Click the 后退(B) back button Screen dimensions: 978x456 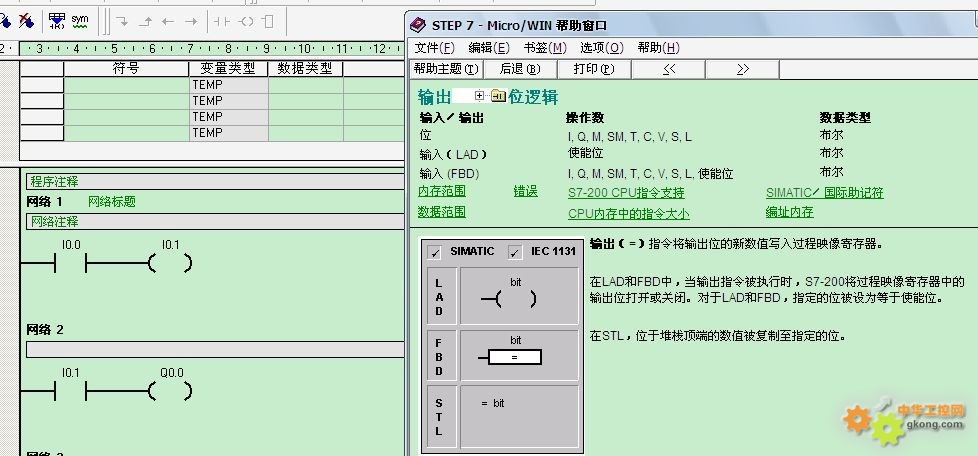(x=520, y=69)
